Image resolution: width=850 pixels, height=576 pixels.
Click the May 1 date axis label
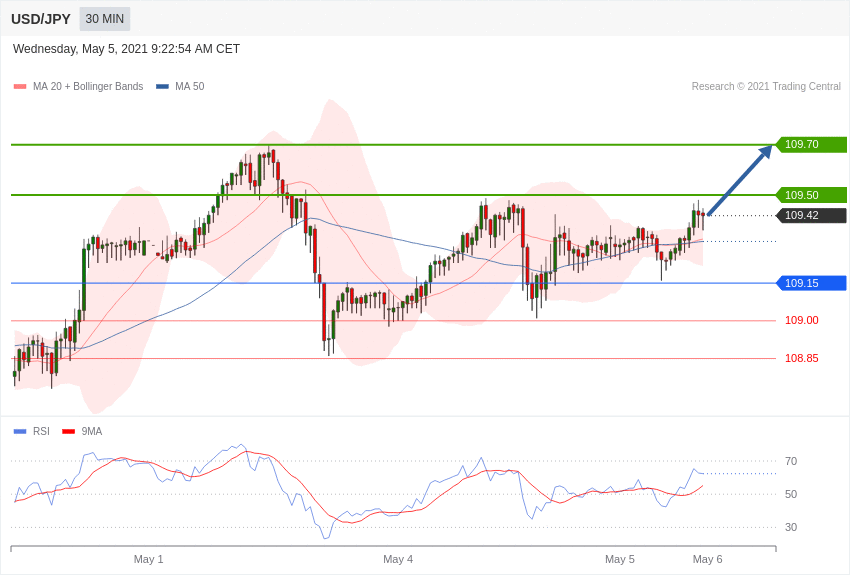pos(149,559)
